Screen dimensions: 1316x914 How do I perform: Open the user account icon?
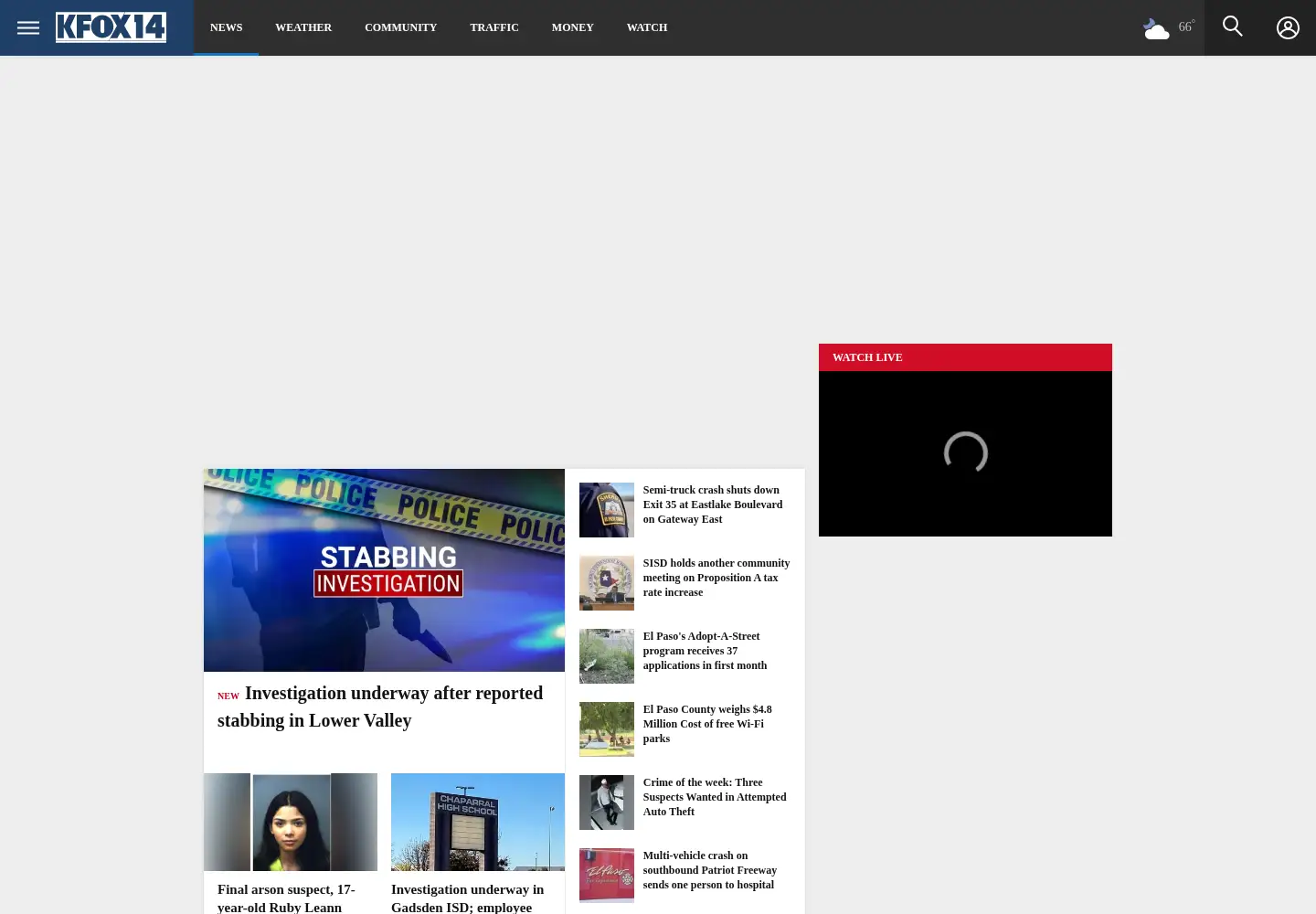point(1288,27)
